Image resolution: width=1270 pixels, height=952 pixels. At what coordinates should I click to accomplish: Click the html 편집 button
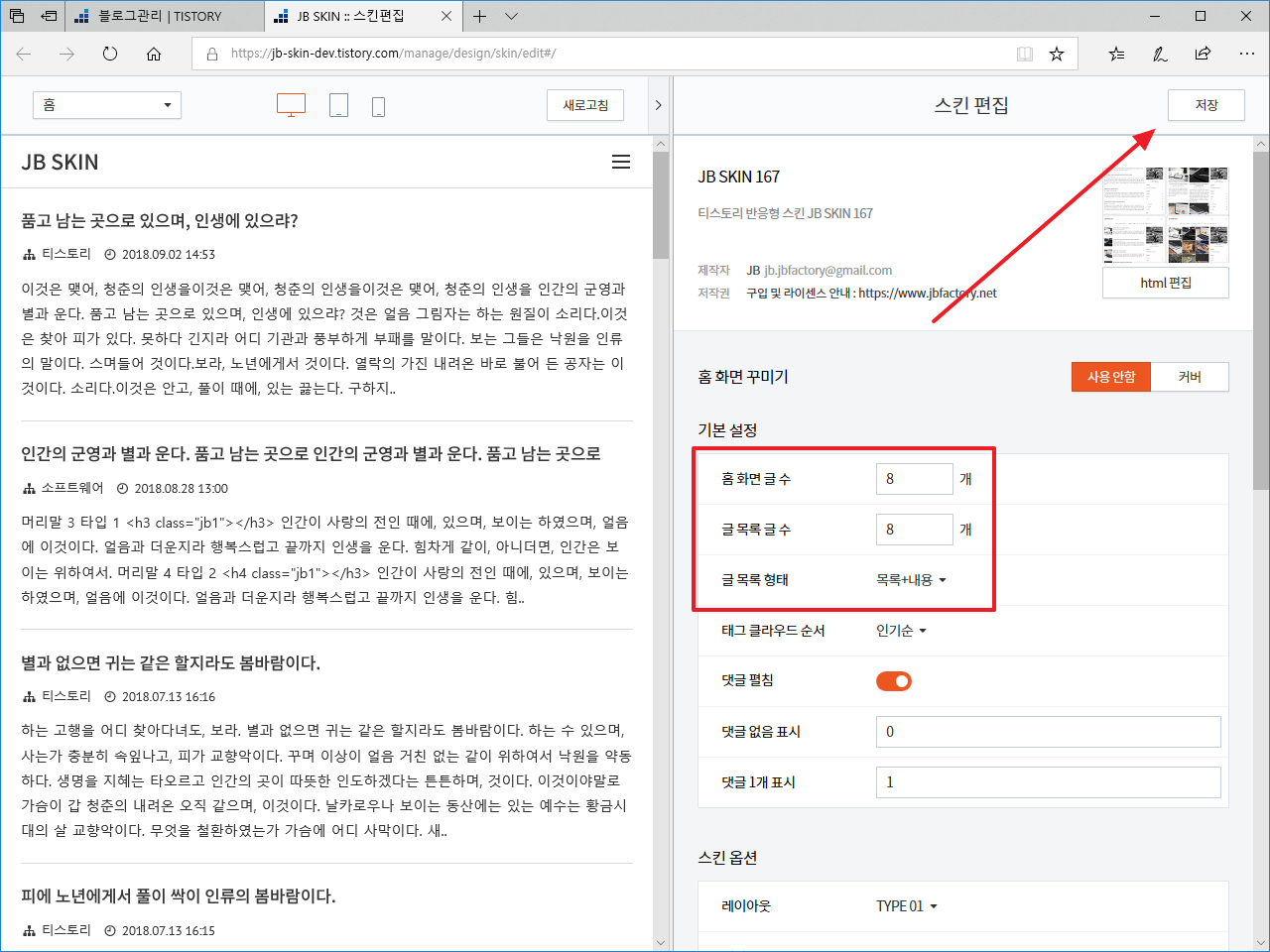click(1166, 283)
